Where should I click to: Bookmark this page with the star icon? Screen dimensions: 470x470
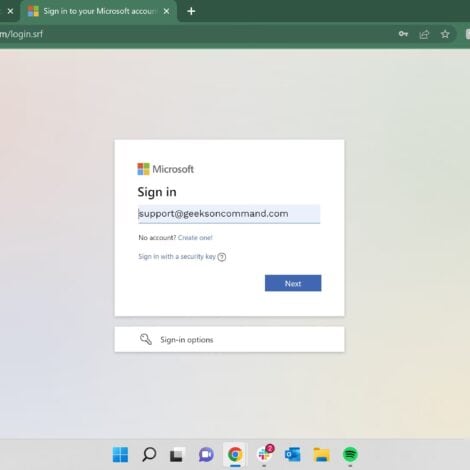(x=445, y=34)
